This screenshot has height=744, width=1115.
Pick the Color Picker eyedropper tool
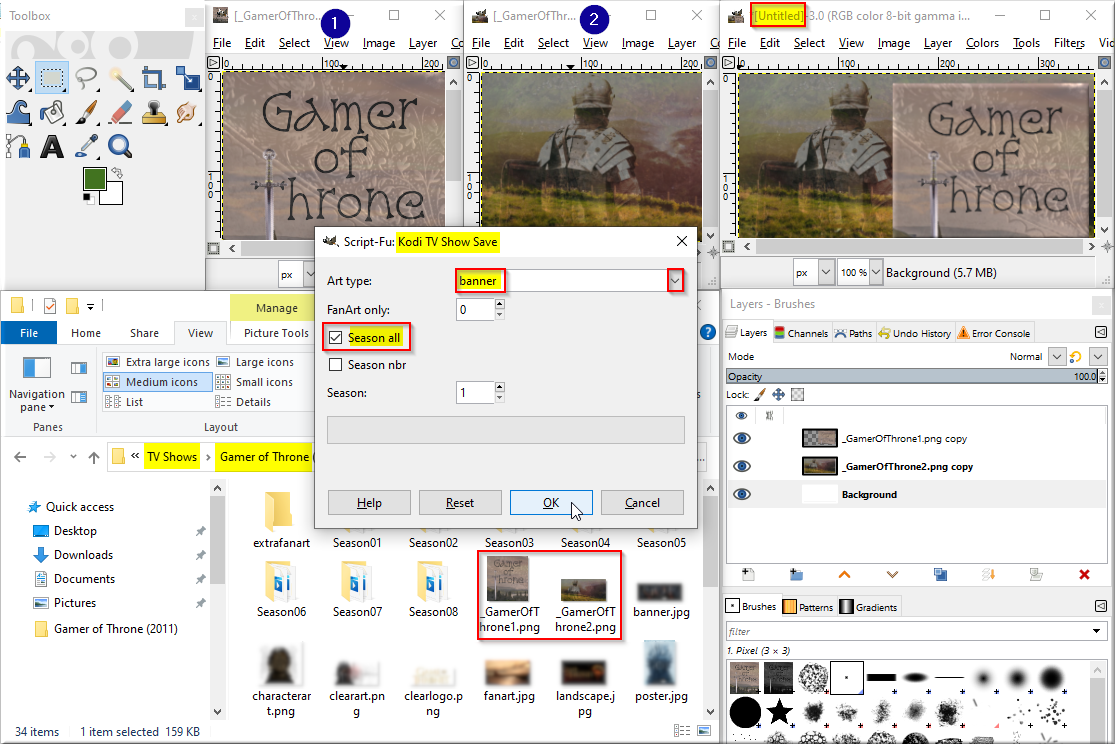click(87, 147)
